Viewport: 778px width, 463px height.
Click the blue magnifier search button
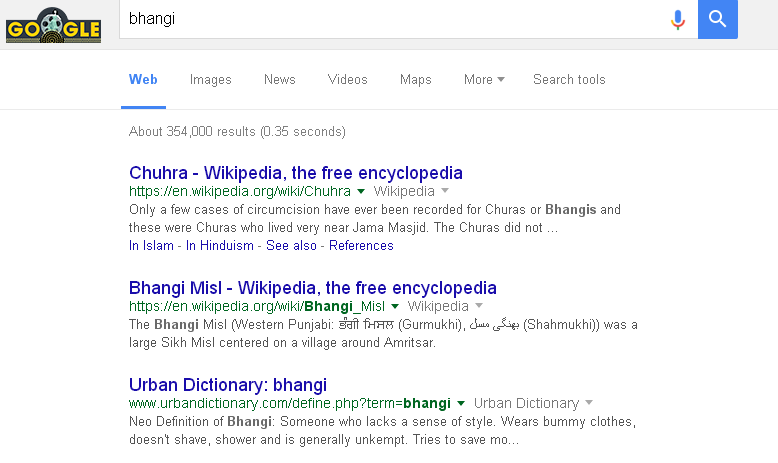tap(717, 19)
